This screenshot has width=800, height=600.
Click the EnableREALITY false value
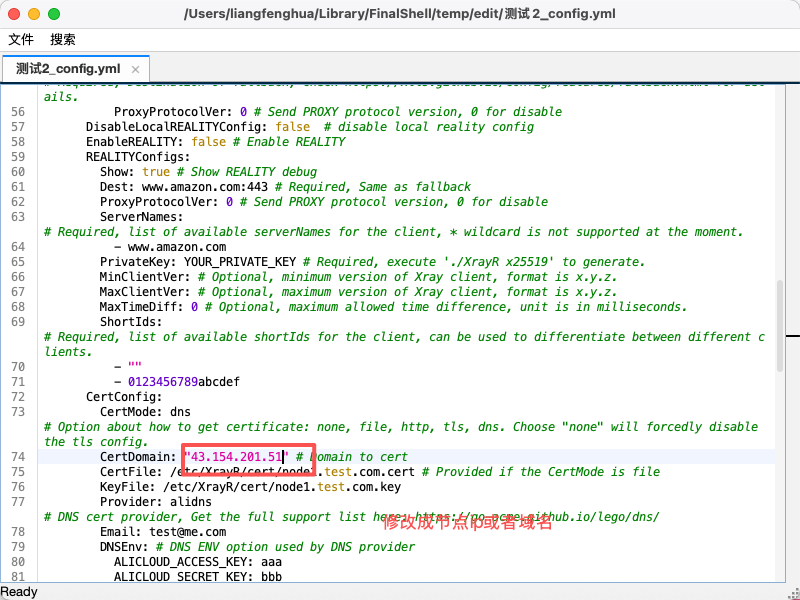click(x=209, y=142)
